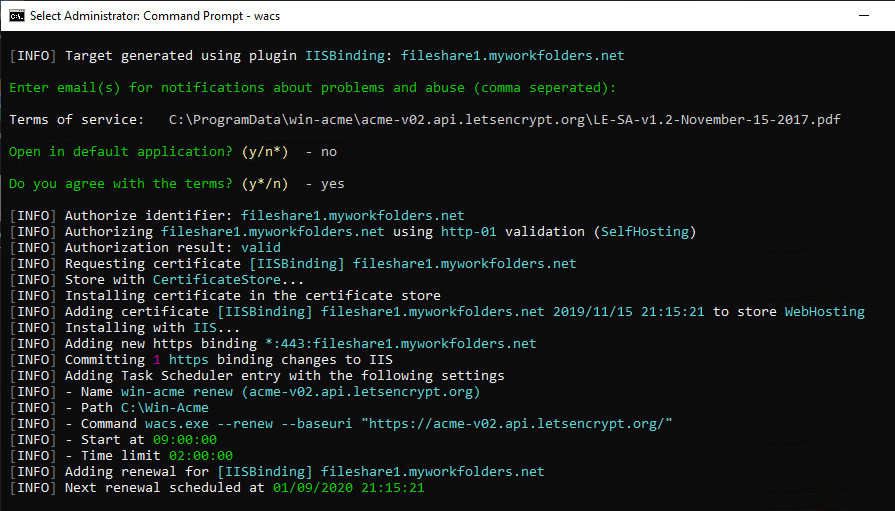Click the next renewal date '01/09/2020 21:15:21'
This screenshot has width=895, height=511.
coord(348,487)
